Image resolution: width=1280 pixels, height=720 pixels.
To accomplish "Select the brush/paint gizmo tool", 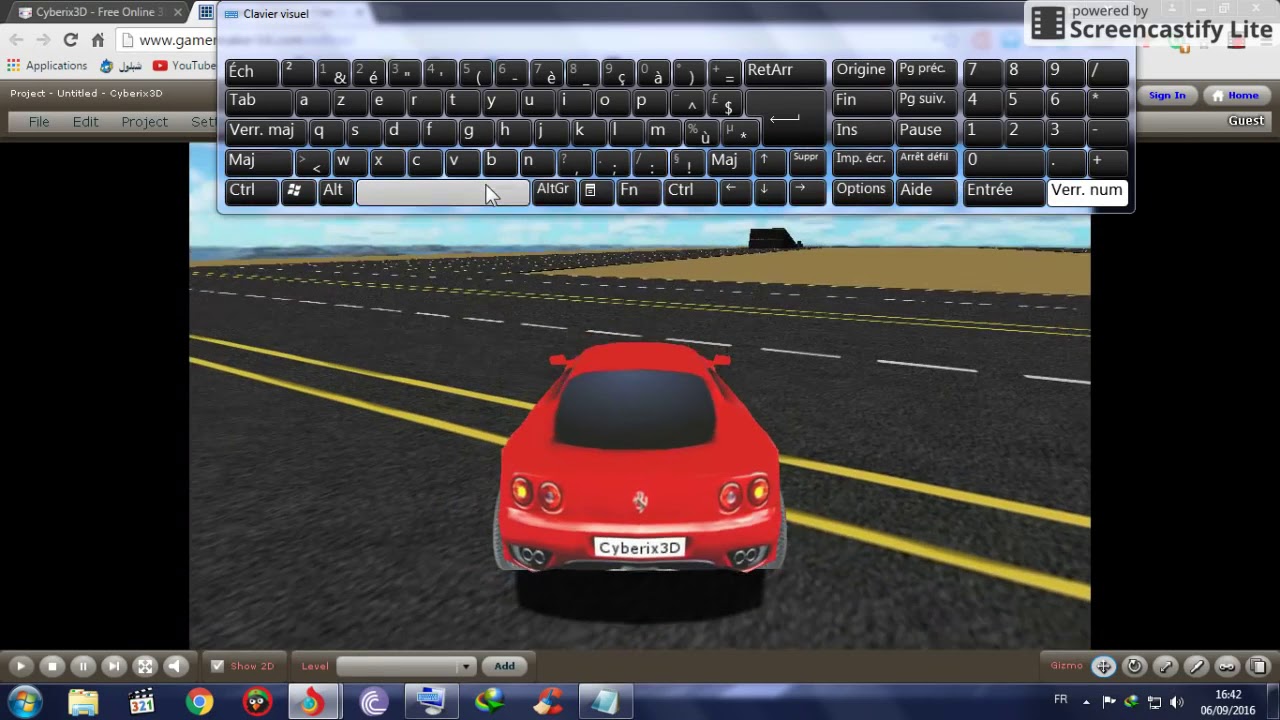I will (1196, 666).
